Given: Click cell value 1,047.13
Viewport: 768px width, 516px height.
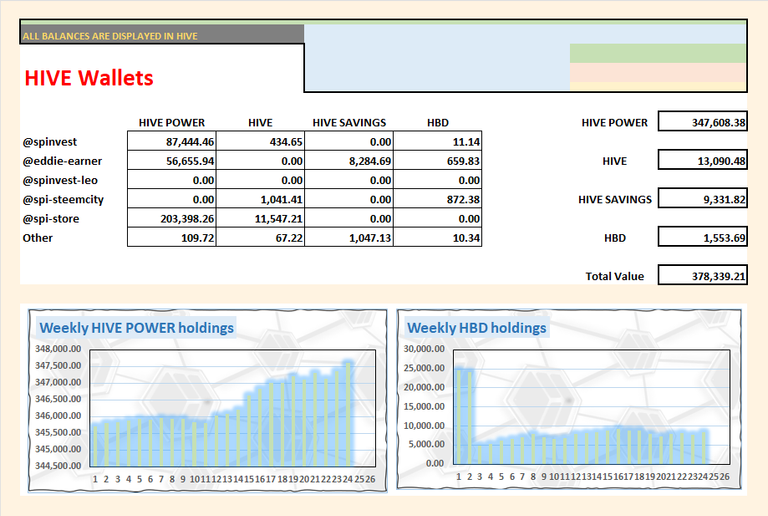Looking at the screenshot, I should [x=349, y=237].
